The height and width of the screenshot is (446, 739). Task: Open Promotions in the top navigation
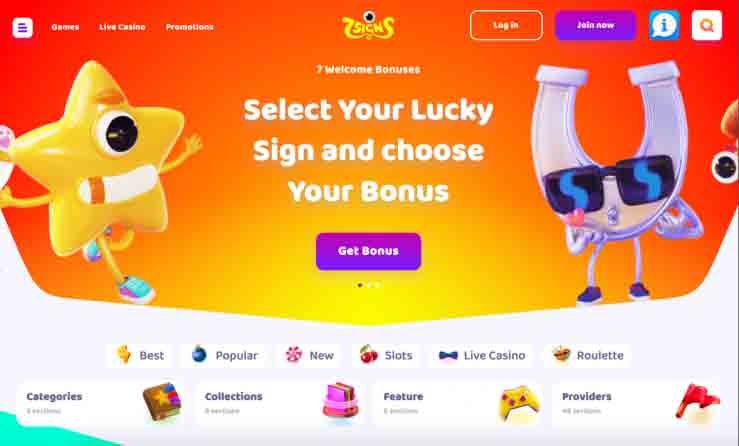point(189,27)
